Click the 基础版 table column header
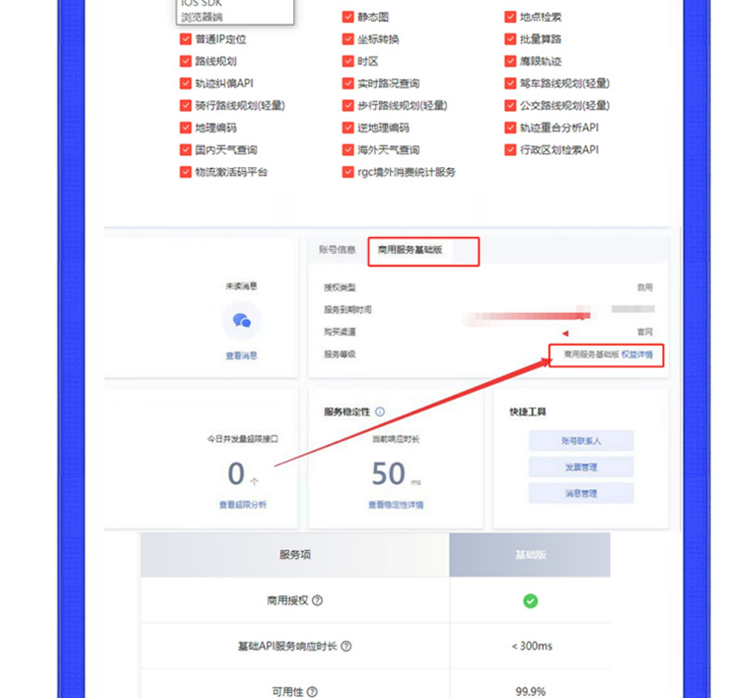The image size is (750, 698). pos(529,554)
